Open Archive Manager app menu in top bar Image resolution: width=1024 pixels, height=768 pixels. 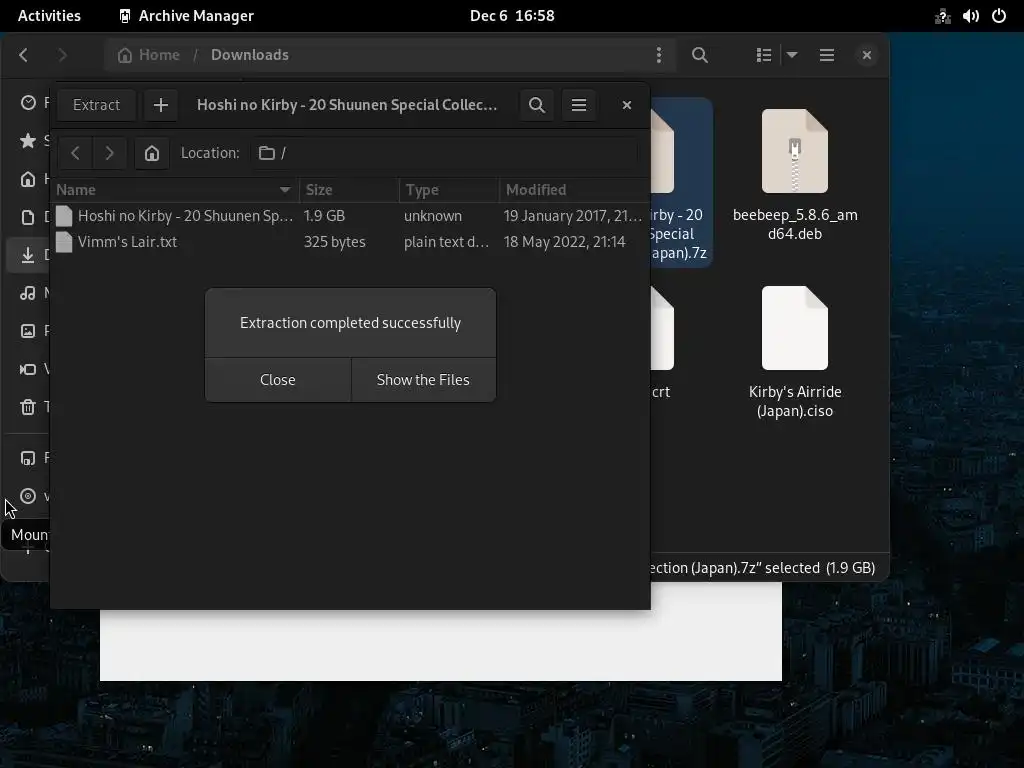click(x=187, y=16)
